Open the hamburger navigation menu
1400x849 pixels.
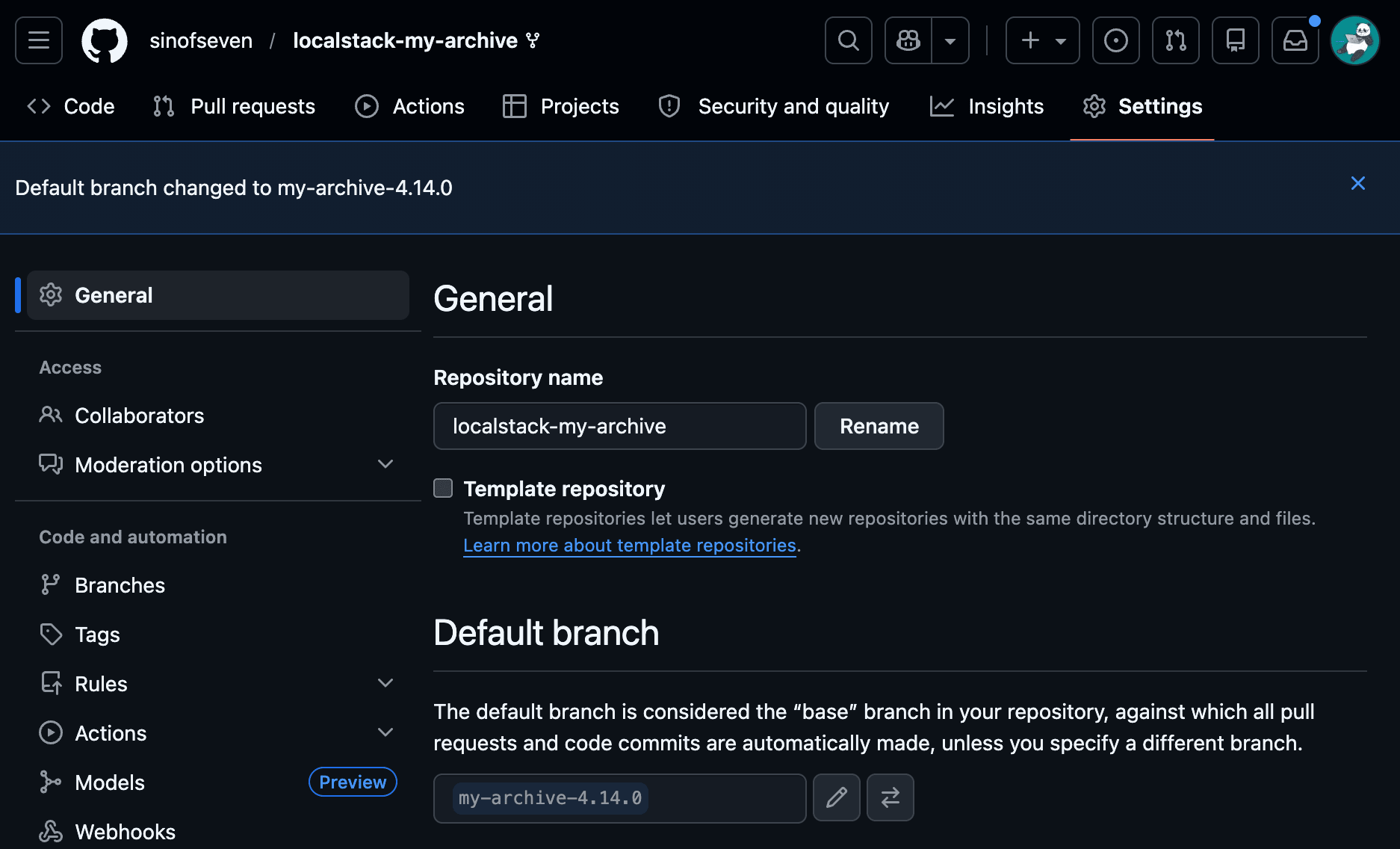pyautogui.click(x=39, y=40)
